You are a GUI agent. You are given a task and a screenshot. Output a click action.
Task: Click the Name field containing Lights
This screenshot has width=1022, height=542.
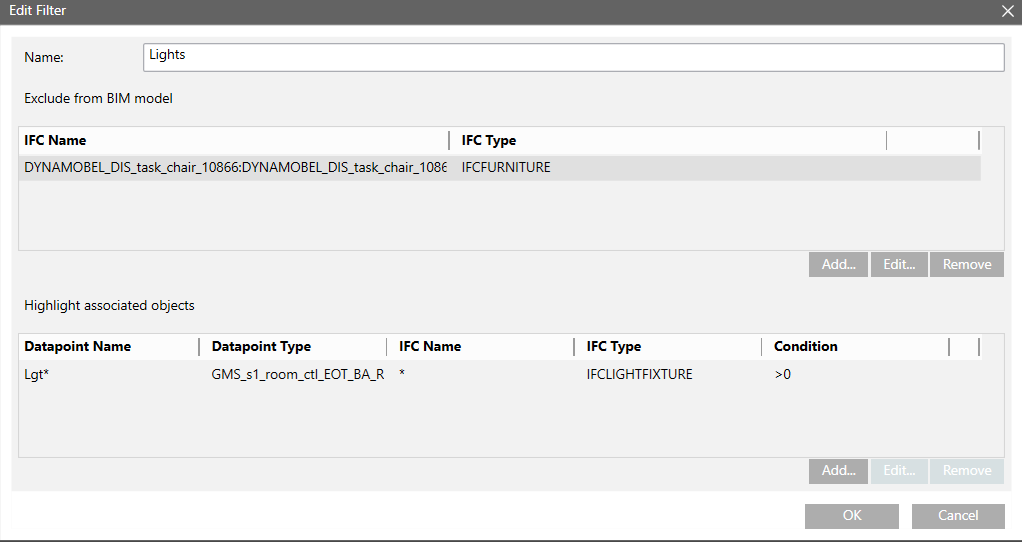[573, 57]
